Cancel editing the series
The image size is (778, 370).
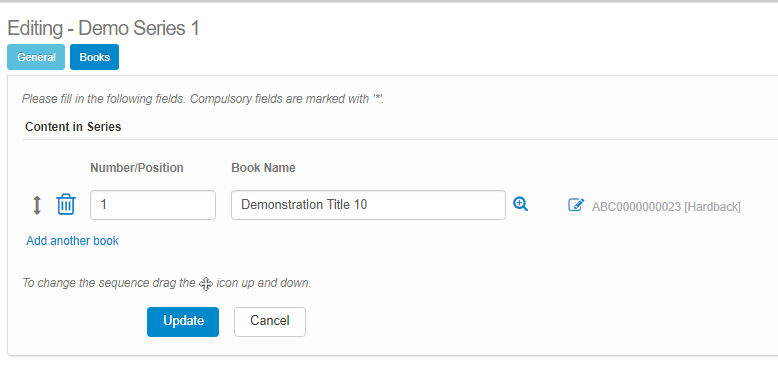270,322
